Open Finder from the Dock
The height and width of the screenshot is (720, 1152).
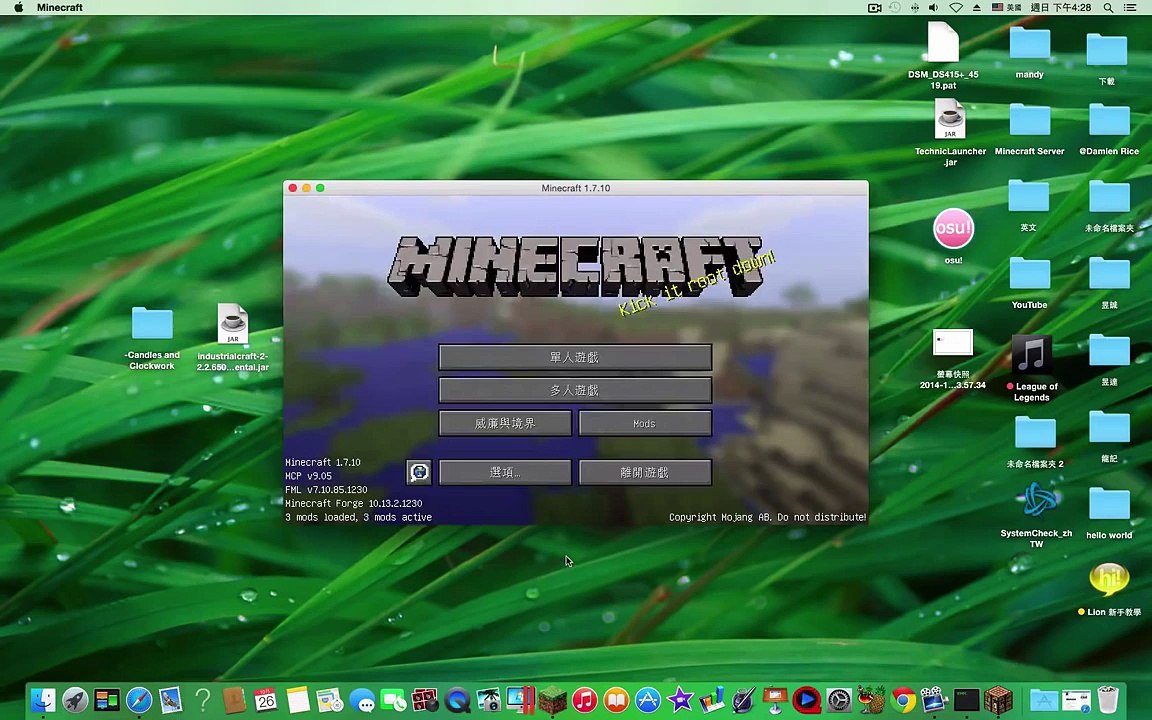[43, 699]
